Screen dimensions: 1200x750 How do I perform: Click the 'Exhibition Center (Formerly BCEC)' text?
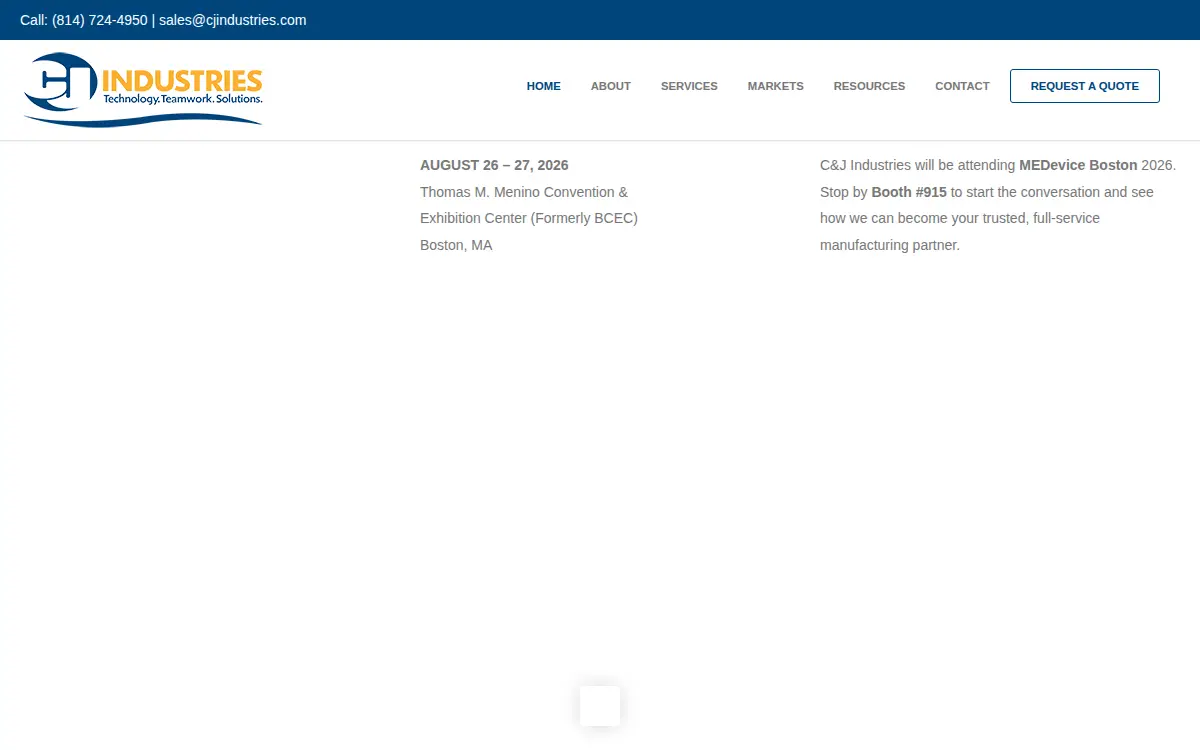click(x=529, y=218)
